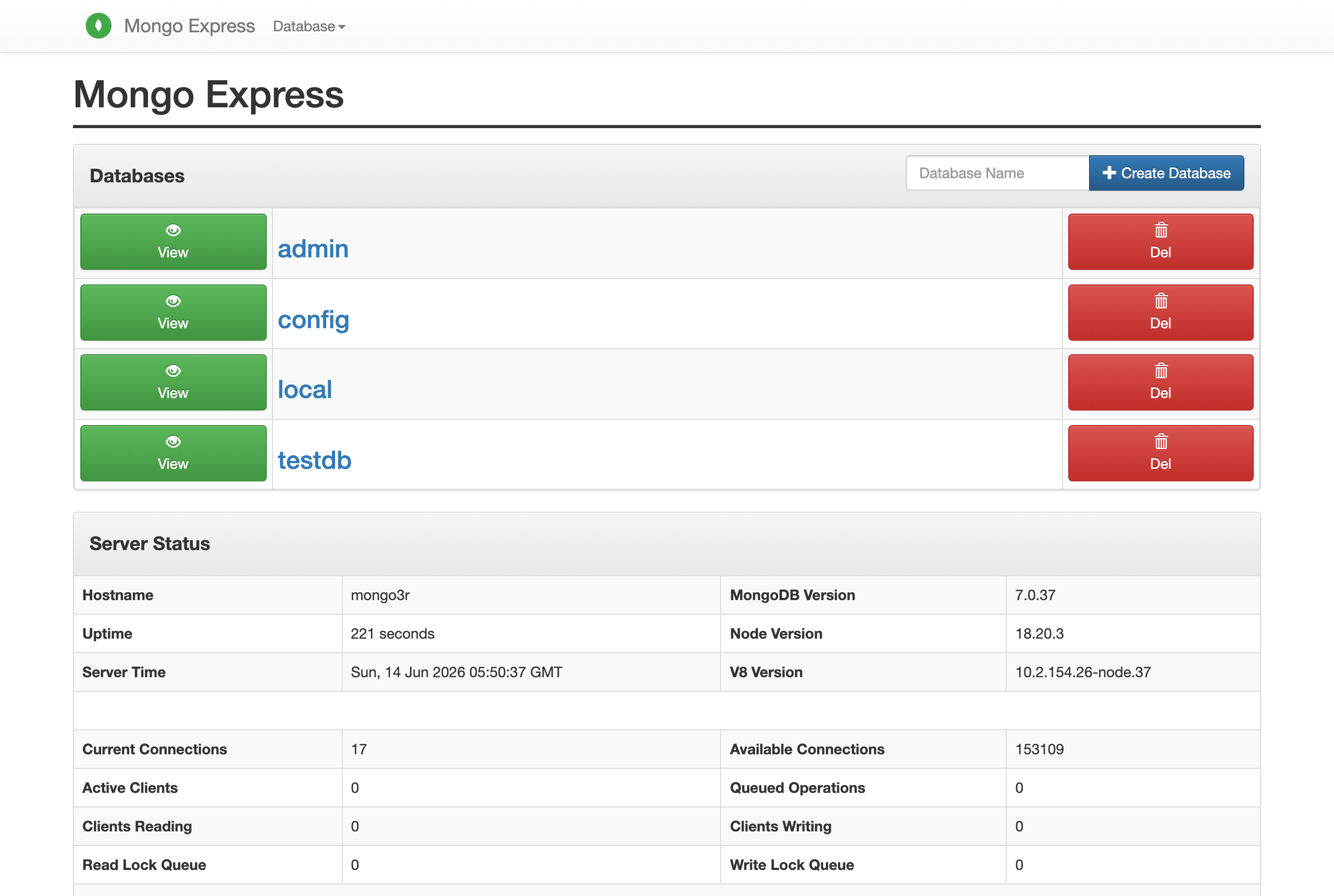Select Current Connections value 17

coord(359,749)
